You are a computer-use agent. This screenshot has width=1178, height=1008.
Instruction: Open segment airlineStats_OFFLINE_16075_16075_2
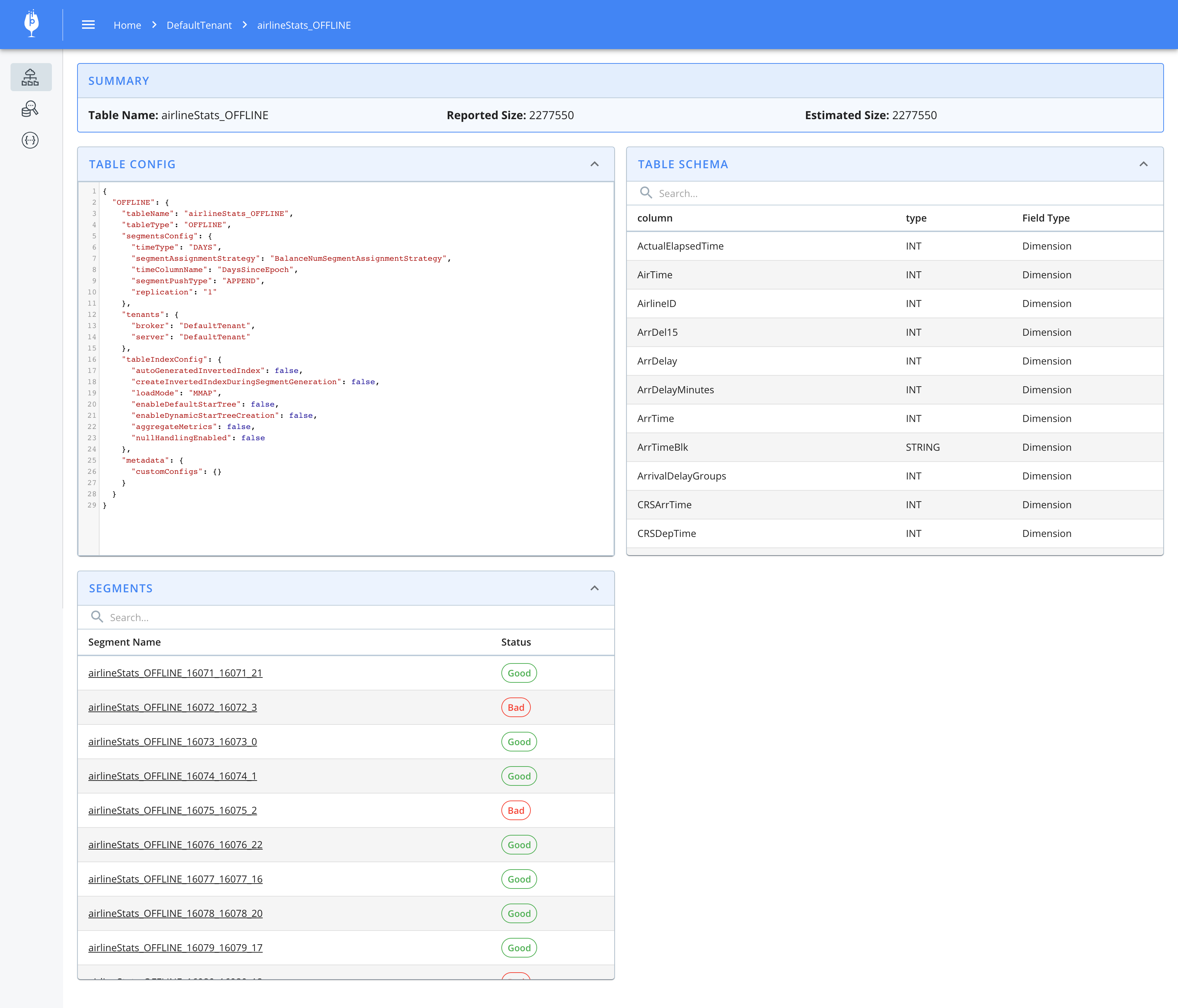pyautogui.click(x=173, y=810)
